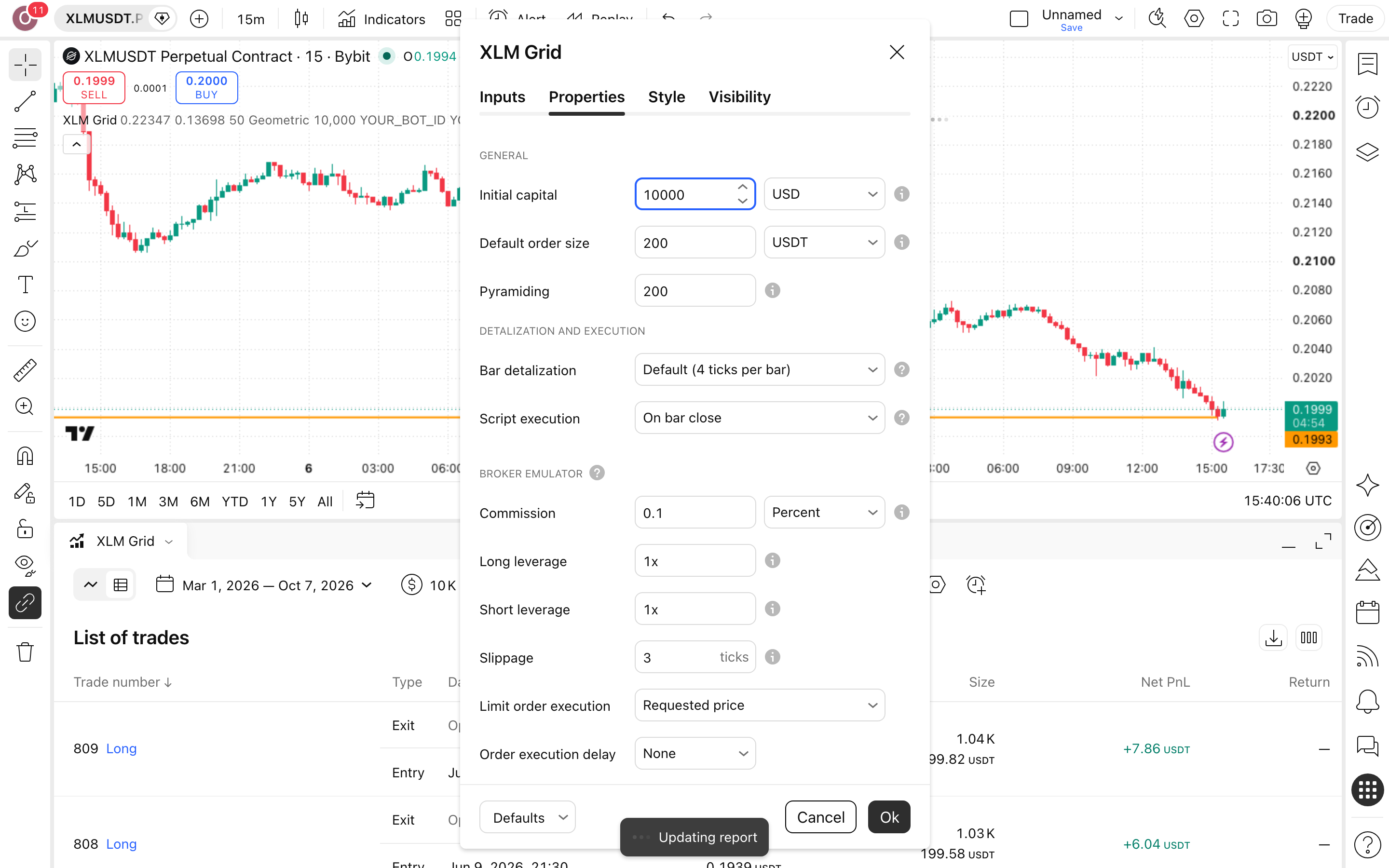Image resolution: width=1389 pixels, height=868 pixels.
Task: Take a chart snapshot with camera icon
Action: click(x=1267, y=18)
